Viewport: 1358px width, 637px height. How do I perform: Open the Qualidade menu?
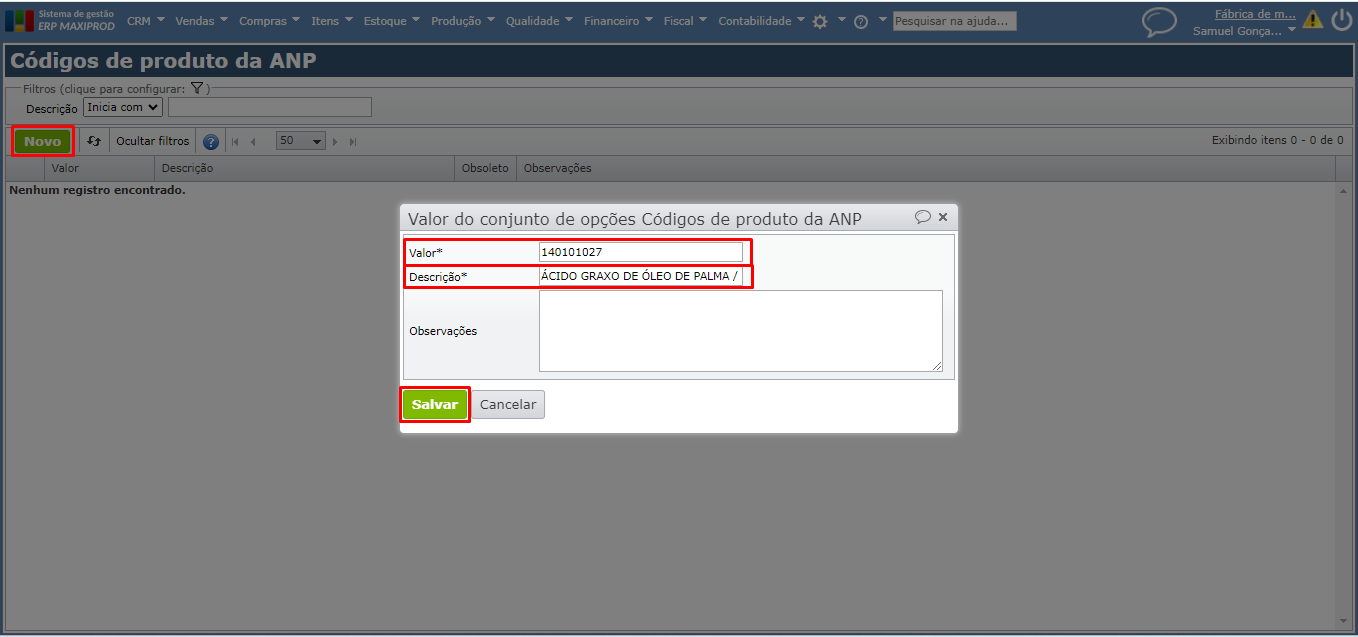[539, 21]
